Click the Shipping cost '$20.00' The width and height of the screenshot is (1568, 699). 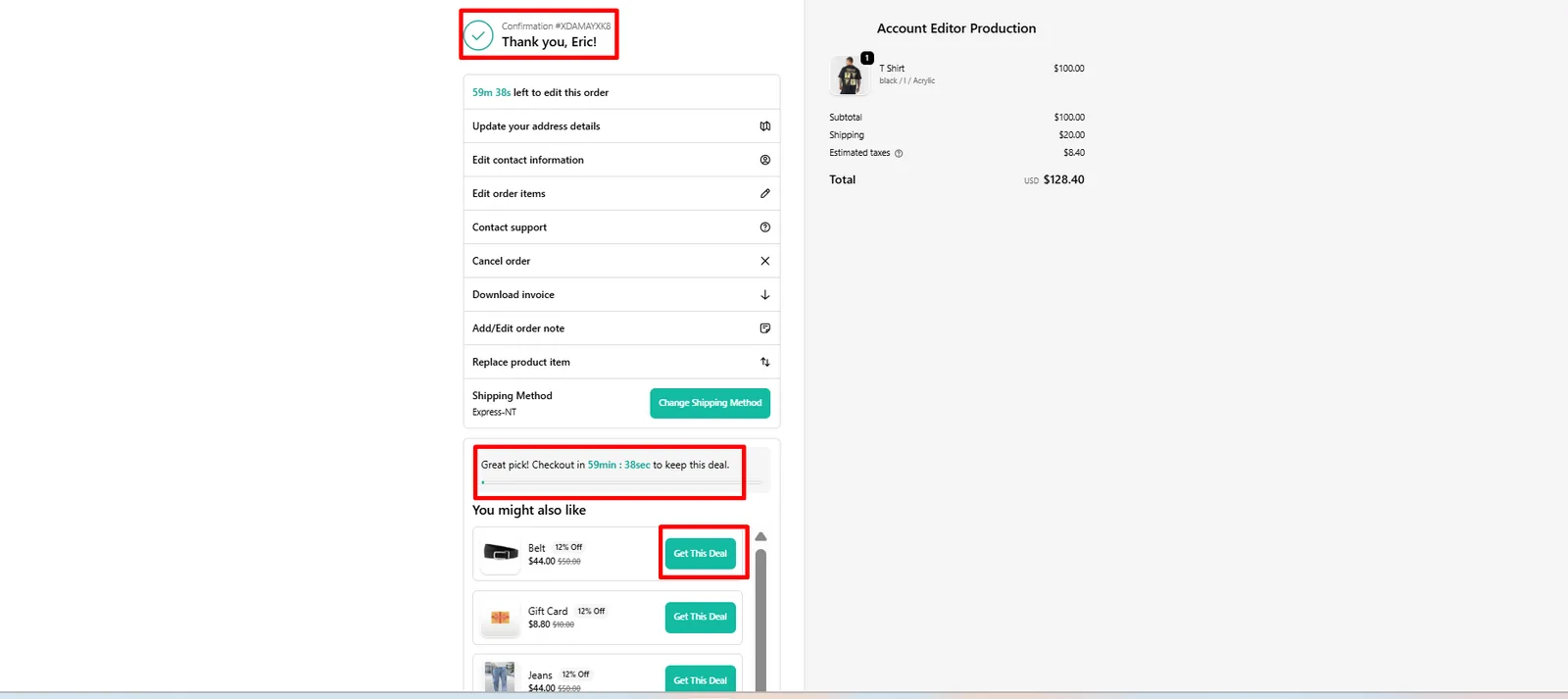click(x=1071, y=135)
